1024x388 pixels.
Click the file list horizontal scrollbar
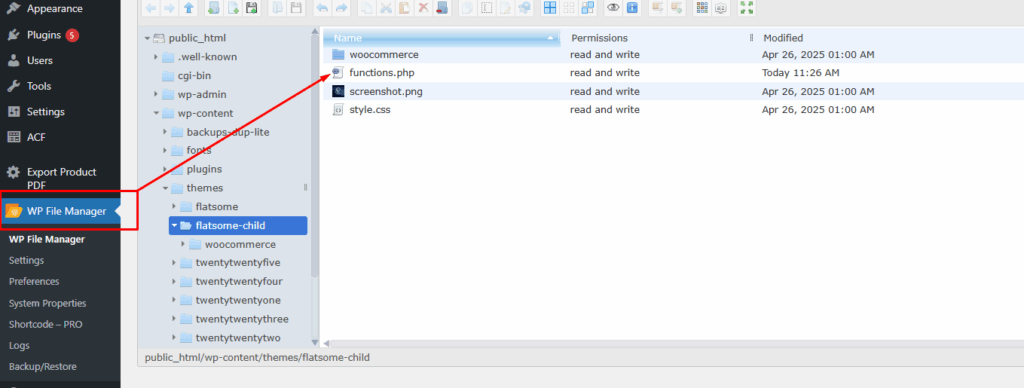tap(676, 343)
